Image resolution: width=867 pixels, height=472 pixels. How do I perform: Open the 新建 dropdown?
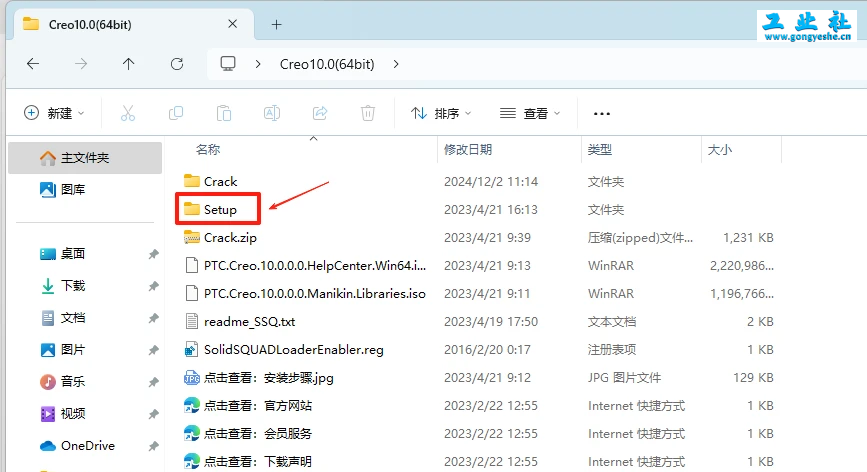point(54,113)
